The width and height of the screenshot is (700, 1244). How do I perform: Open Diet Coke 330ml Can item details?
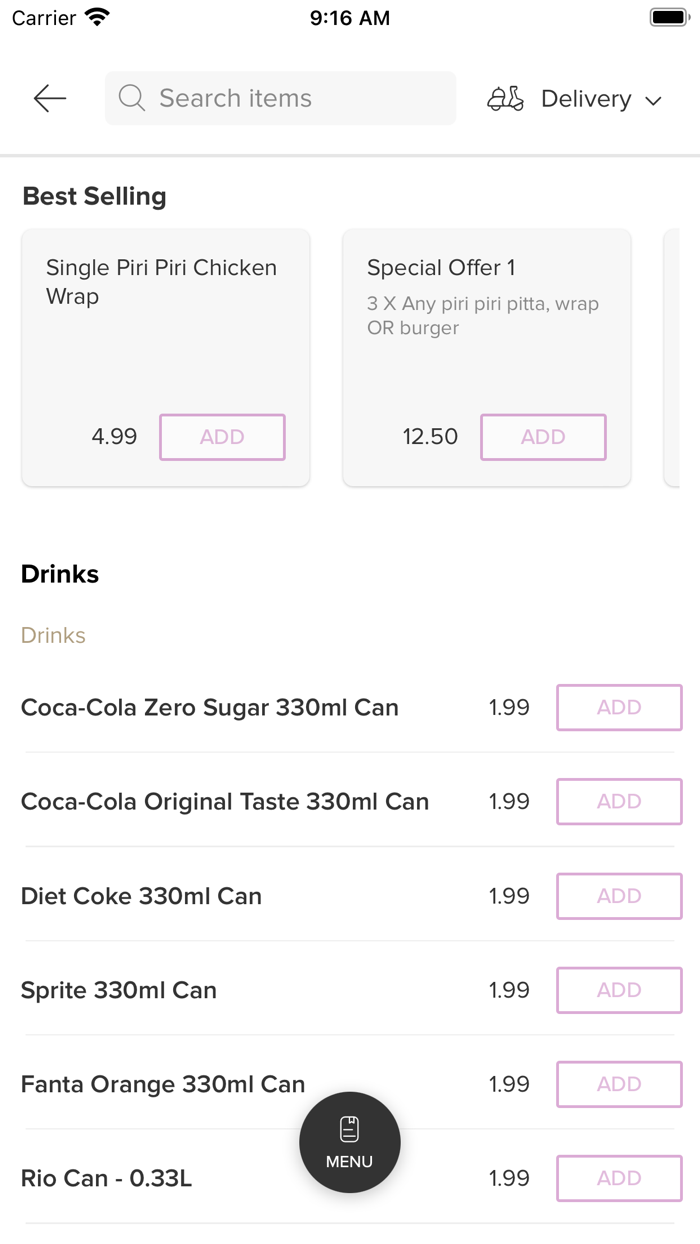click(141, 896)
